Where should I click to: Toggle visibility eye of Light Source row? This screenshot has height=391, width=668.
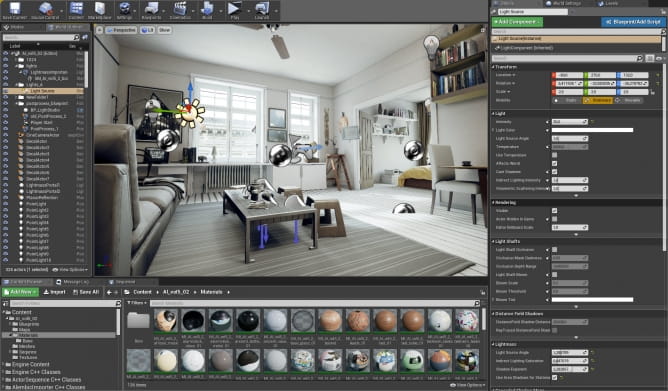5,91
